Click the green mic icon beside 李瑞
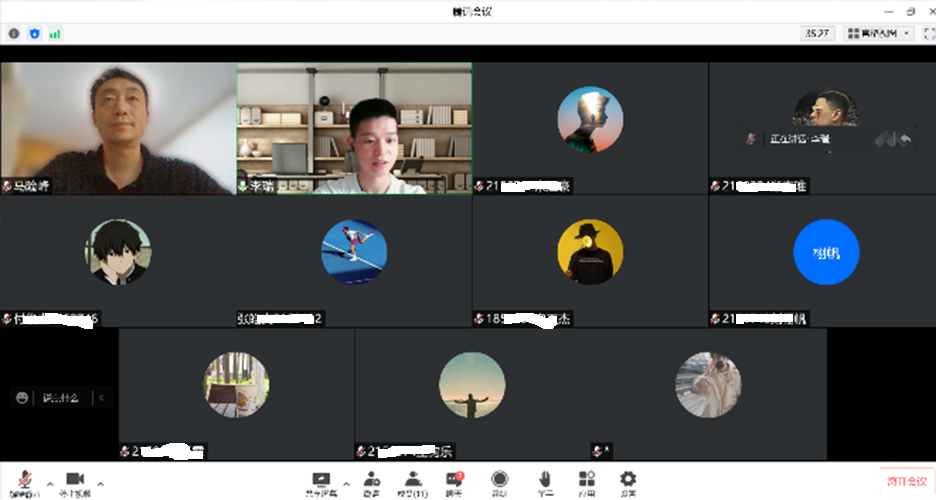The width and height of the screenshot is (936, 500). coord(244,186)
